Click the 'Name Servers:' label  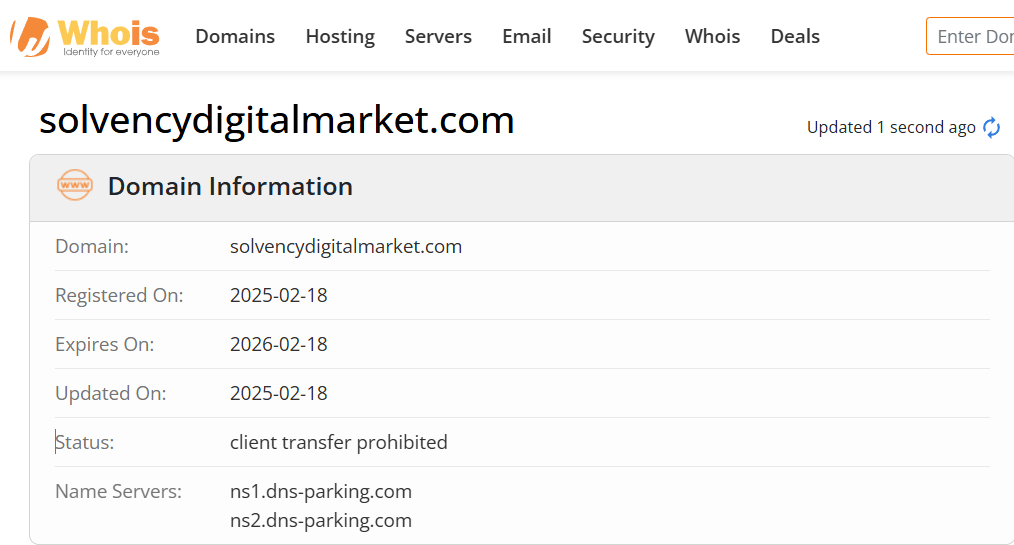118,491
